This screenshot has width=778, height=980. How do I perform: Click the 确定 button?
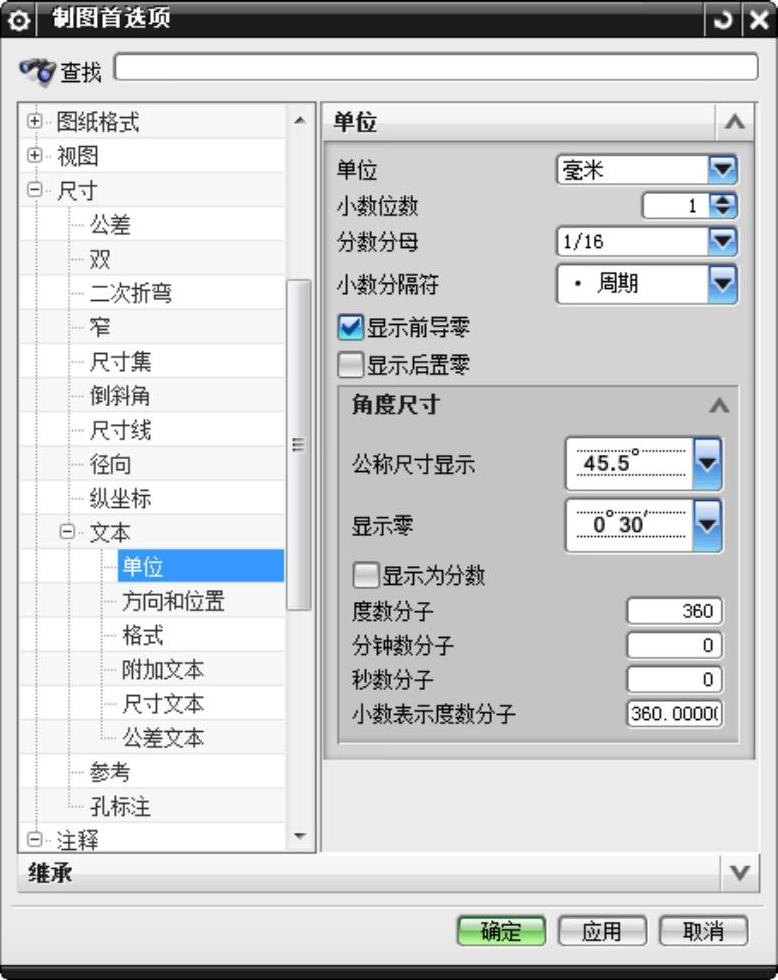(x=501, y=931)
